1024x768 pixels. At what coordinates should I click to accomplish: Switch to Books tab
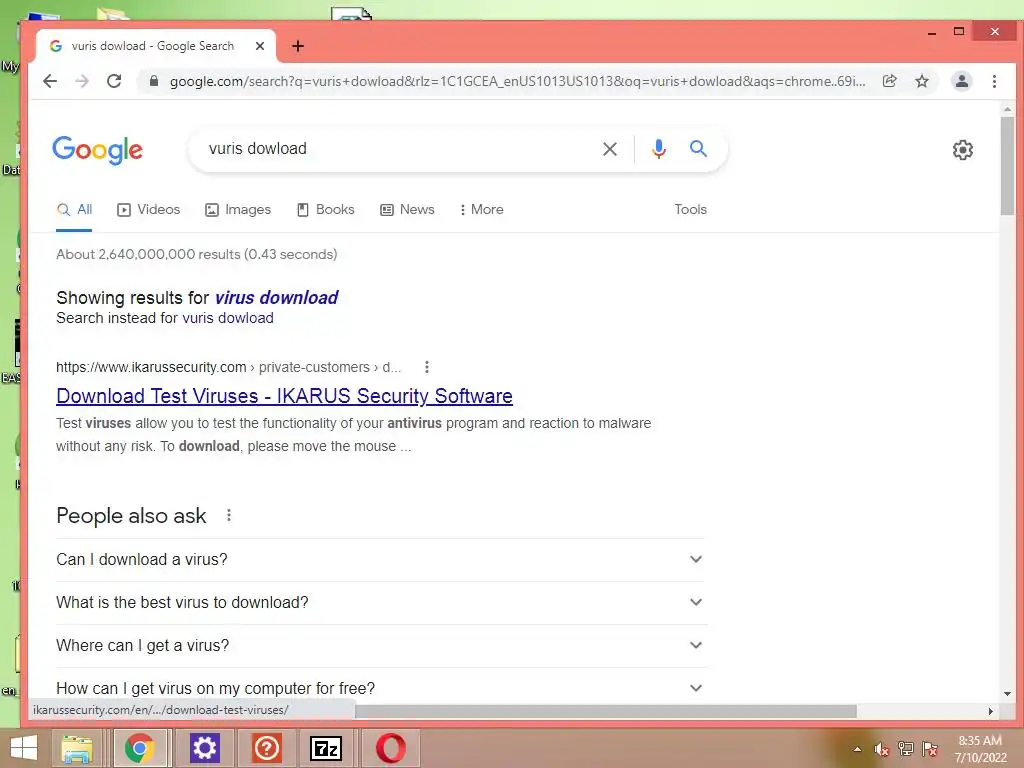pyautogui.click(x=325, y=210)
